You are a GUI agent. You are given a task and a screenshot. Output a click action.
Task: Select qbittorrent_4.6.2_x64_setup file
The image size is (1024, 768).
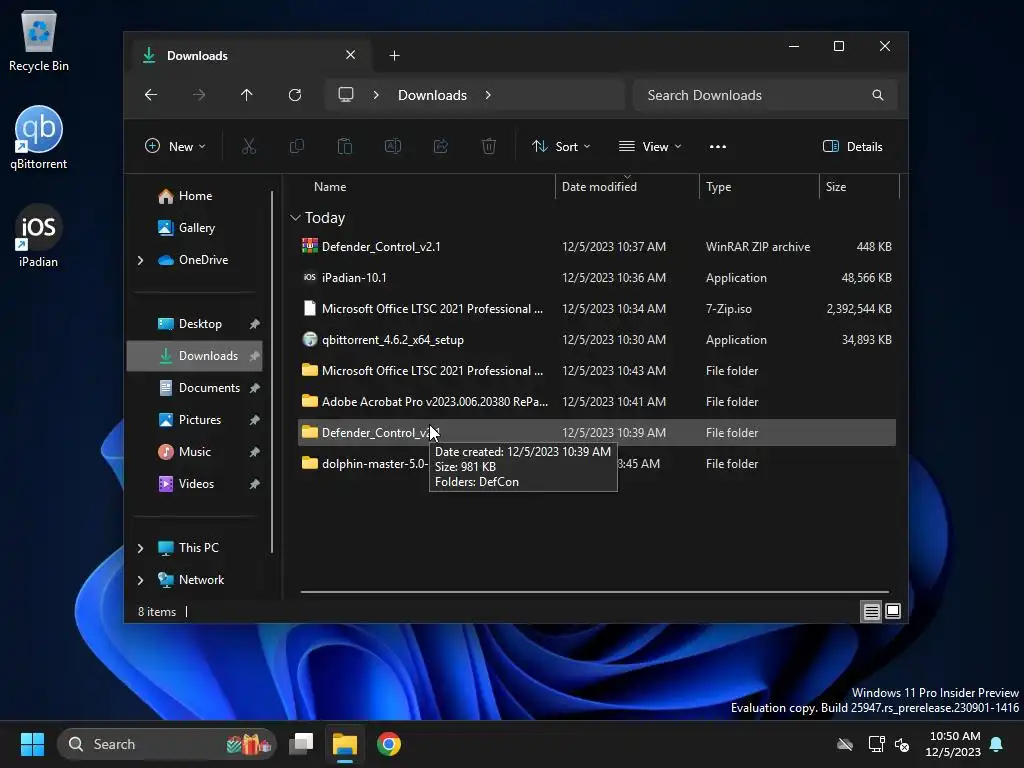pos(596,340)
